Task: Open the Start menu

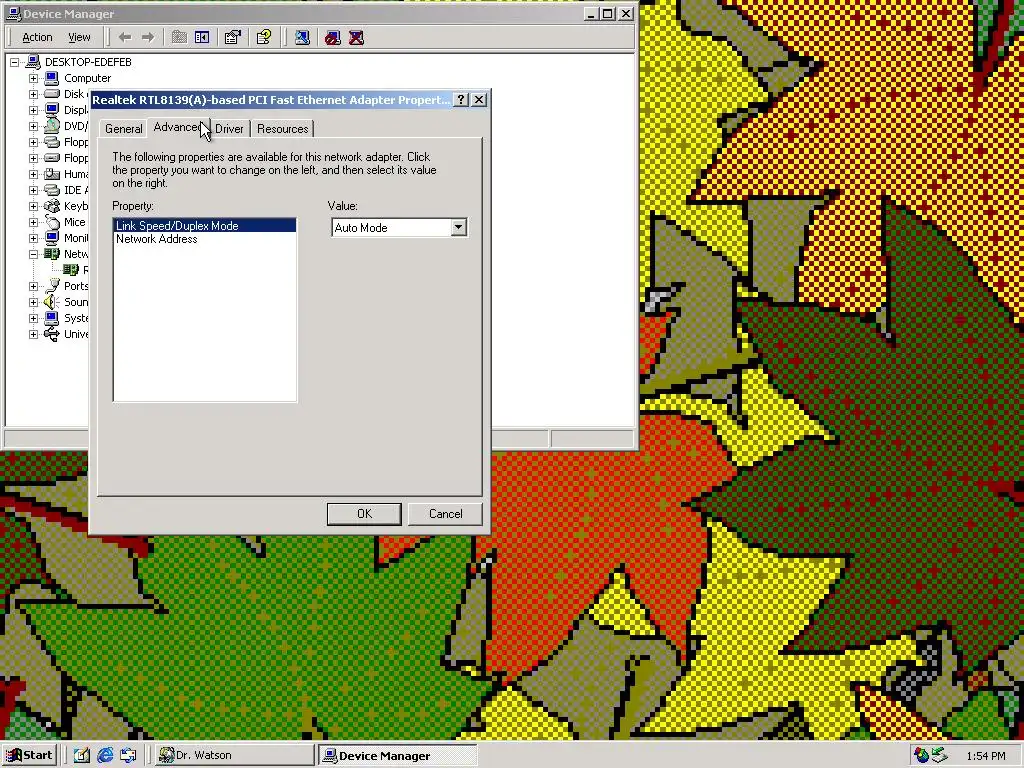Action: [x=29, y=756]
